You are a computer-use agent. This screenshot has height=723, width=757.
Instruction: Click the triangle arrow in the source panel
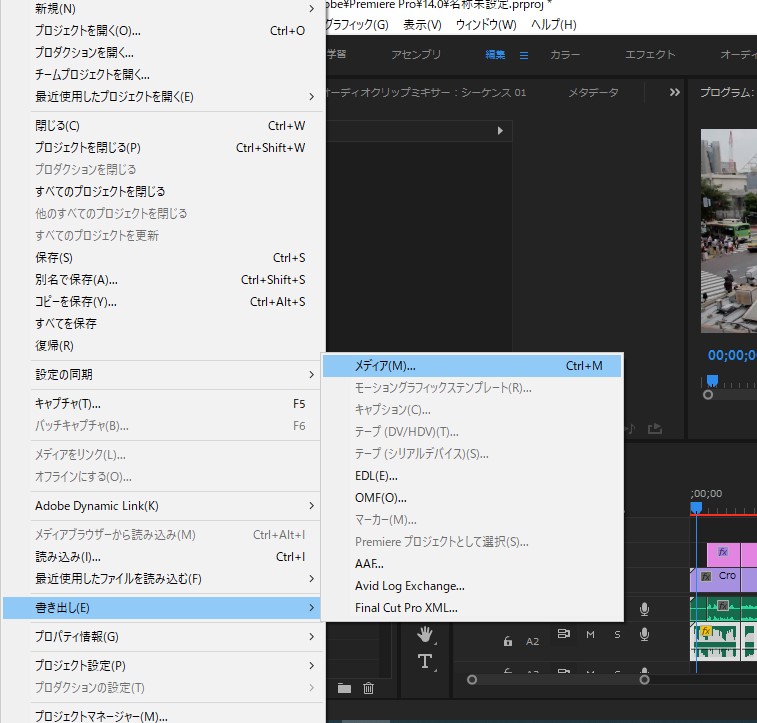(x=500, y=131)
